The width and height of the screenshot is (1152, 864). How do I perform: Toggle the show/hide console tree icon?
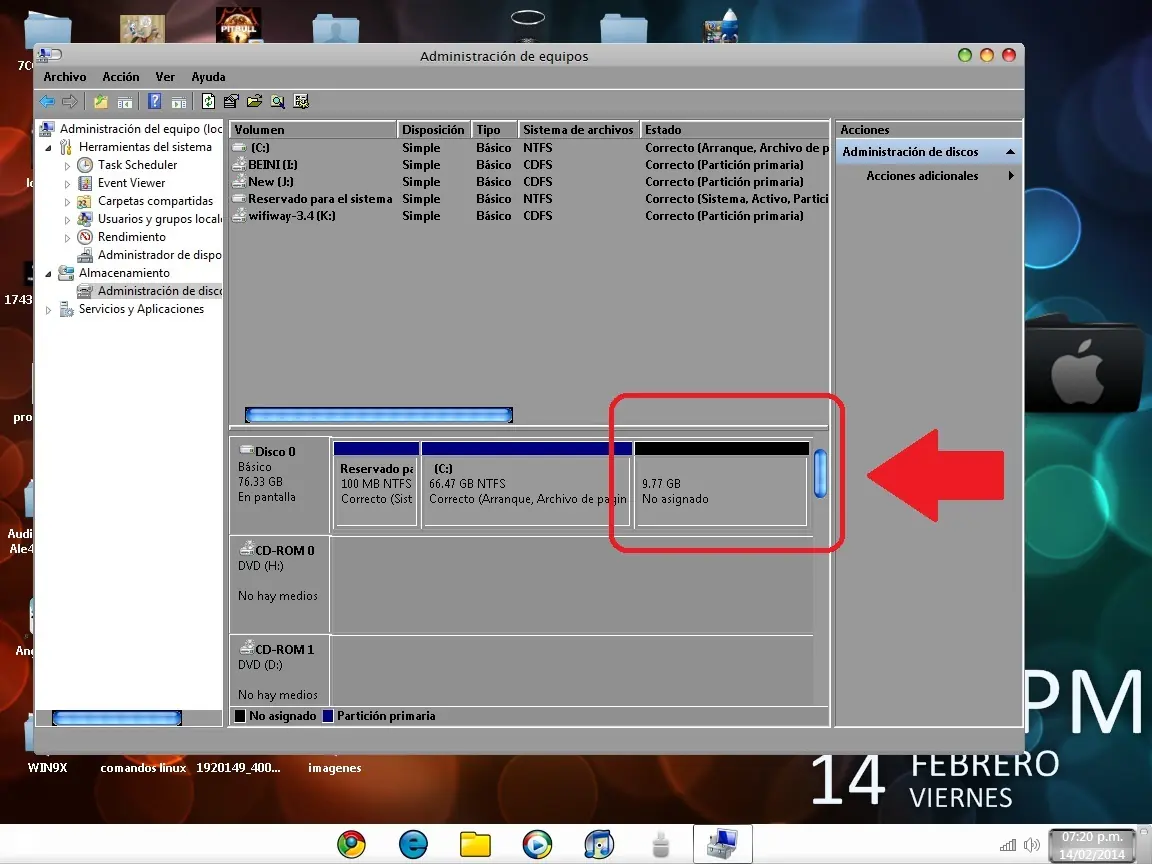pyautogui.click(x=125, y=102)
